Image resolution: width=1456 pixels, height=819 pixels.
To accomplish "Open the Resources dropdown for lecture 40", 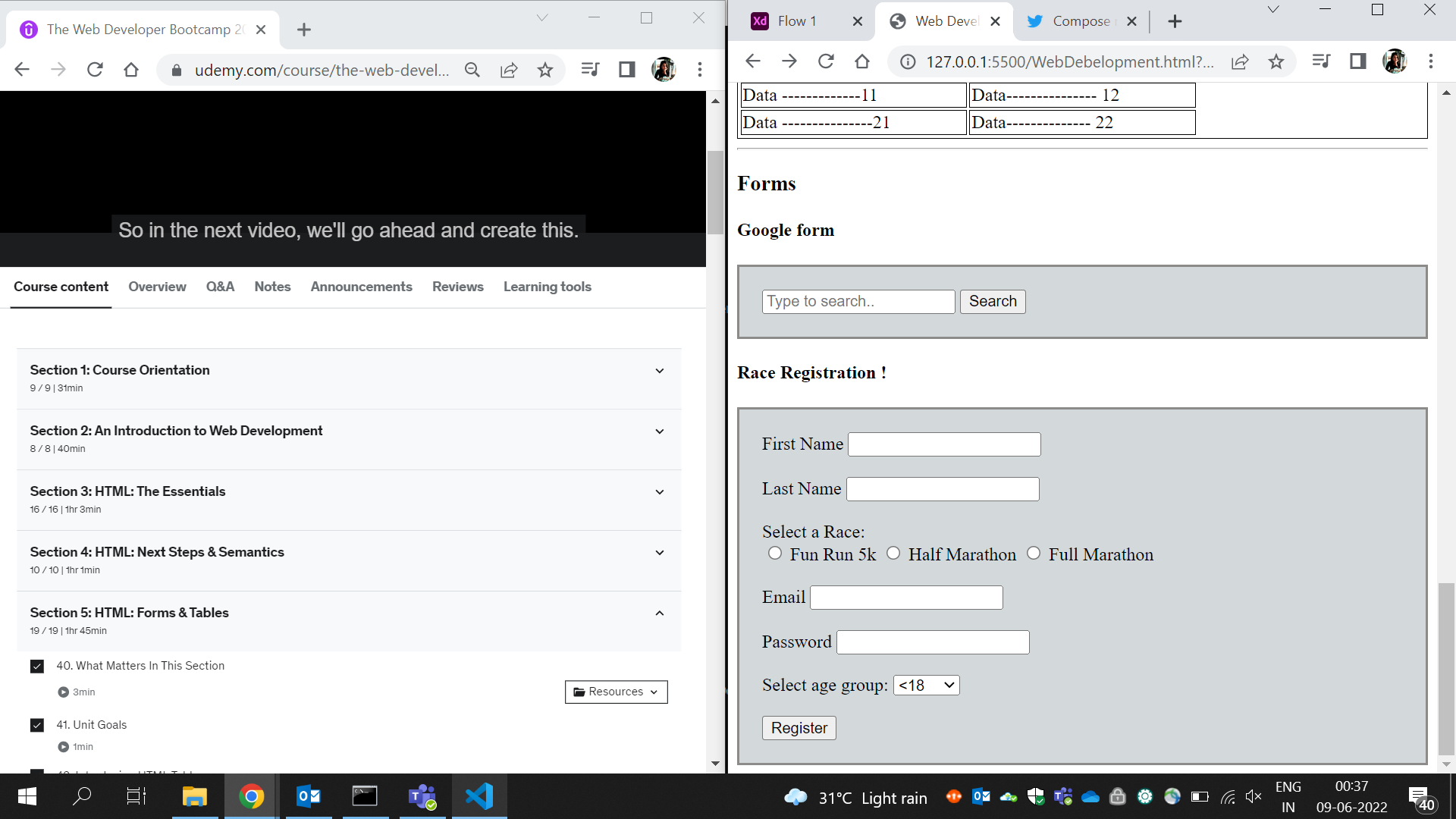I will 616,692.
